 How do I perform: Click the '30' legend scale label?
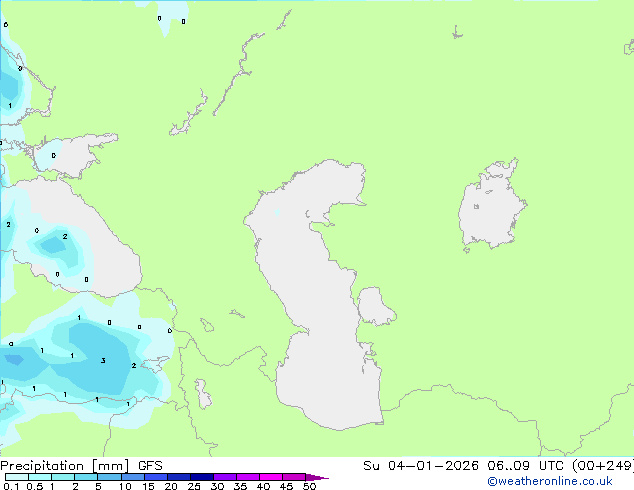217,486
